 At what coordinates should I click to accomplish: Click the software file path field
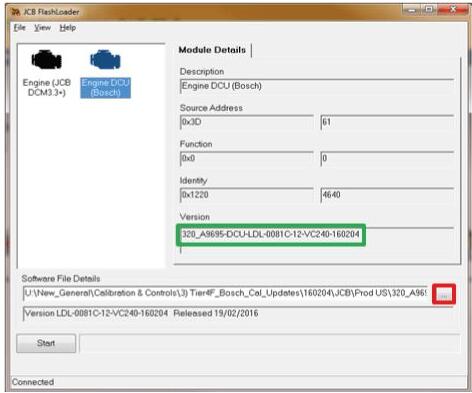pyautogui.click(x=226, y=293)
